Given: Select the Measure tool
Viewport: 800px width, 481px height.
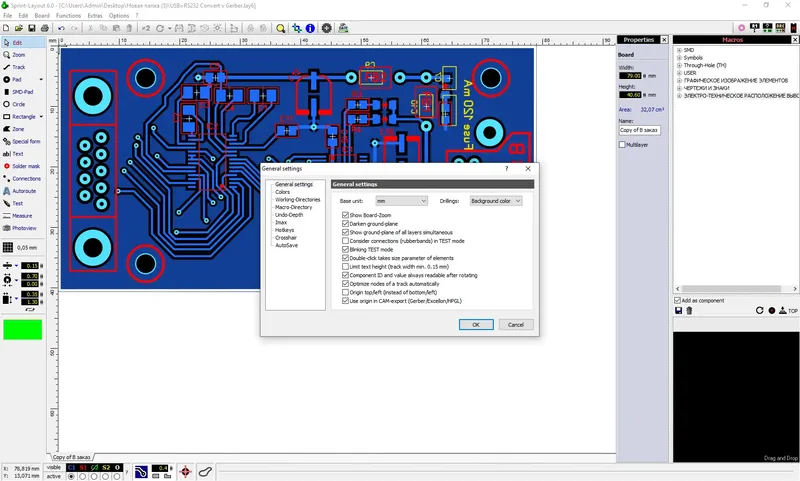Looking at the screenshot, I should tap(22, 216).
